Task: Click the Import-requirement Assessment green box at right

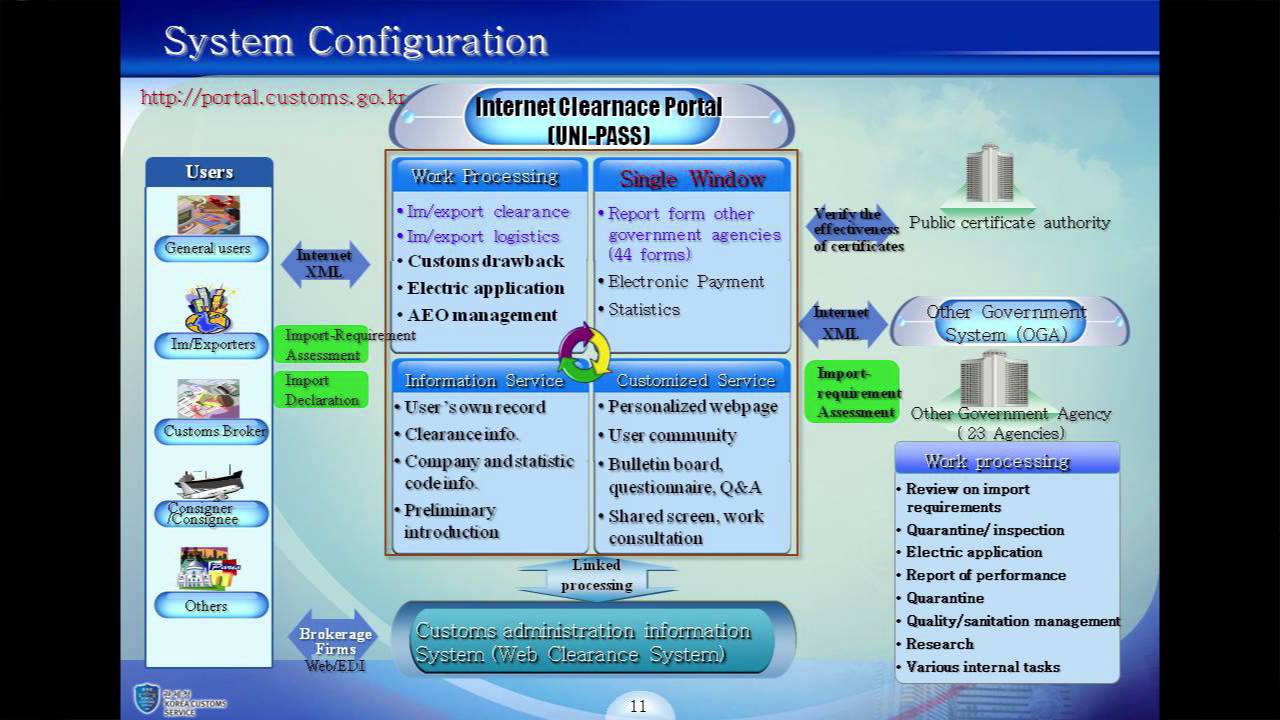Action: [852, 392]
